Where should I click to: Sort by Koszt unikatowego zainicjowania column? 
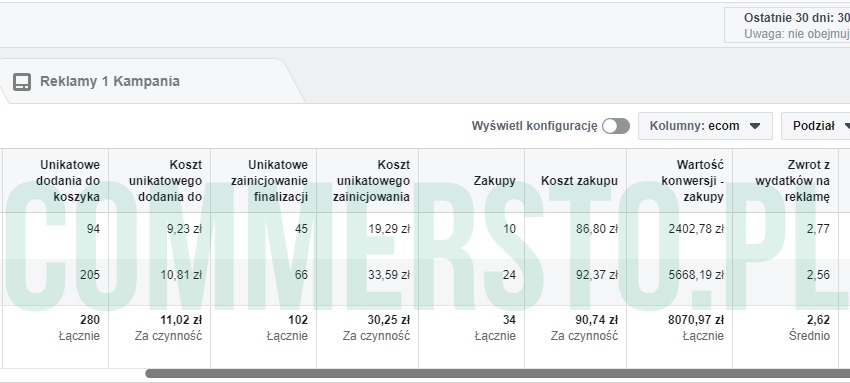click(368, 180)
